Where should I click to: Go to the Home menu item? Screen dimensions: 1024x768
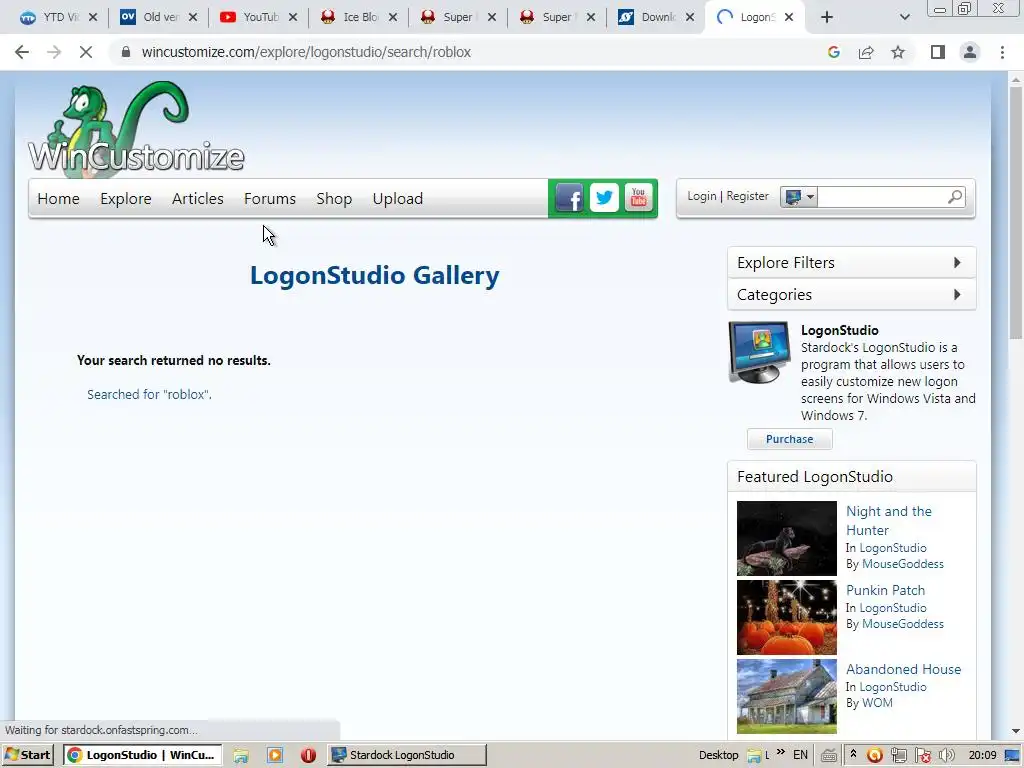[58, 199]
